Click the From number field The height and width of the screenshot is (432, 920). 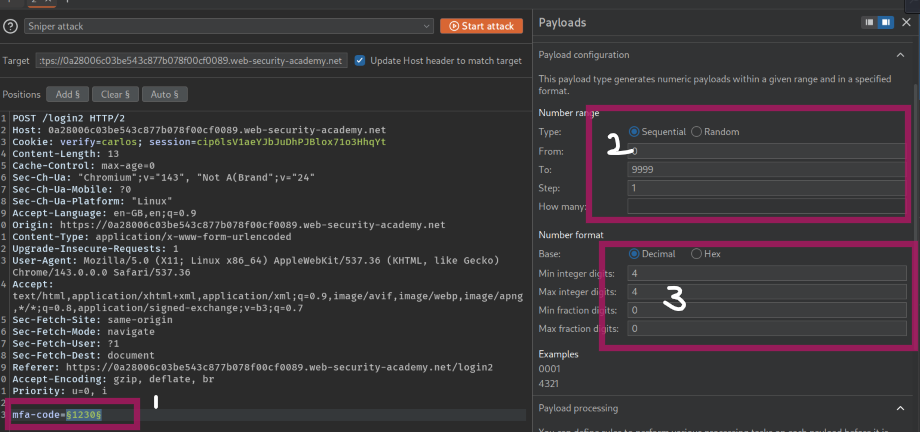tap(766, 151)
